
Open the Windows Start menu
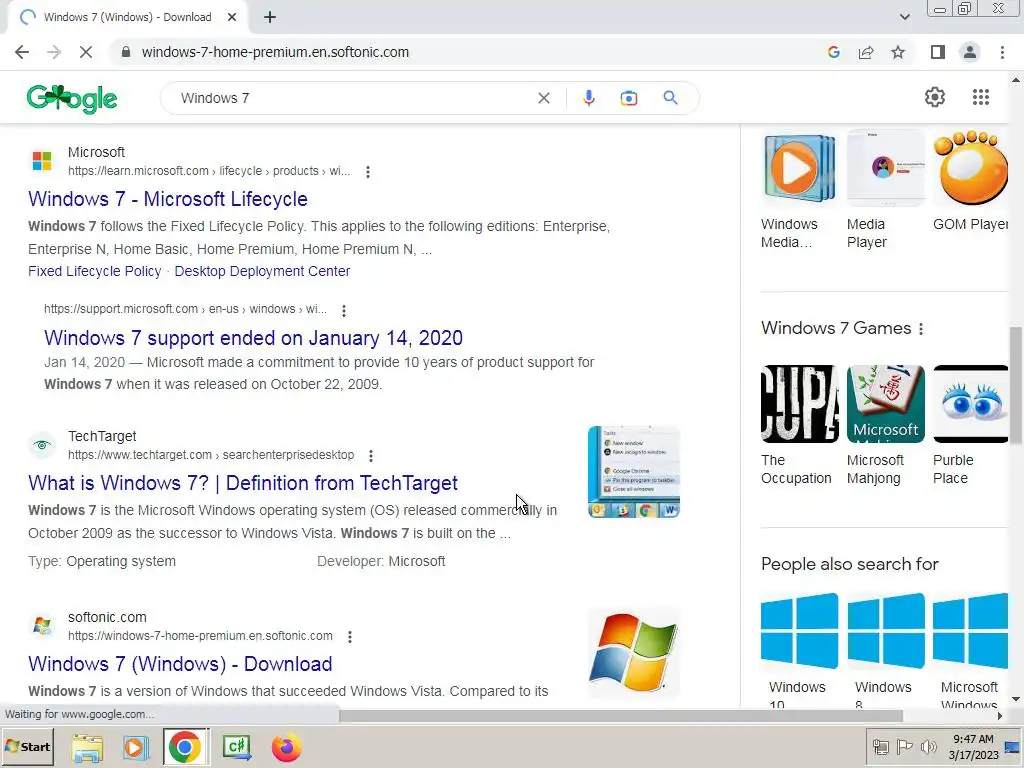[27, 747]
